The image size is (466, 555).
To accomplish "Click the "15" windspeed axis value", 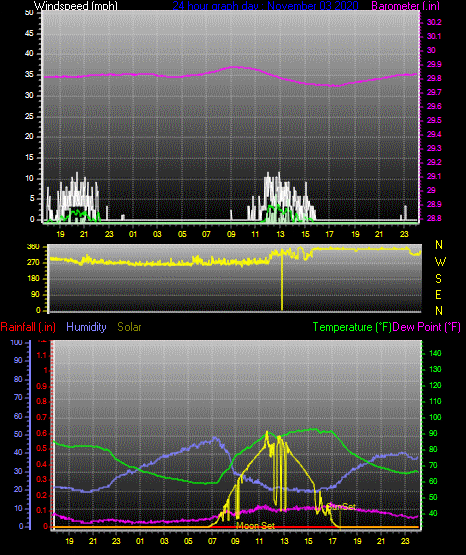I will click(x=29, y=158).
